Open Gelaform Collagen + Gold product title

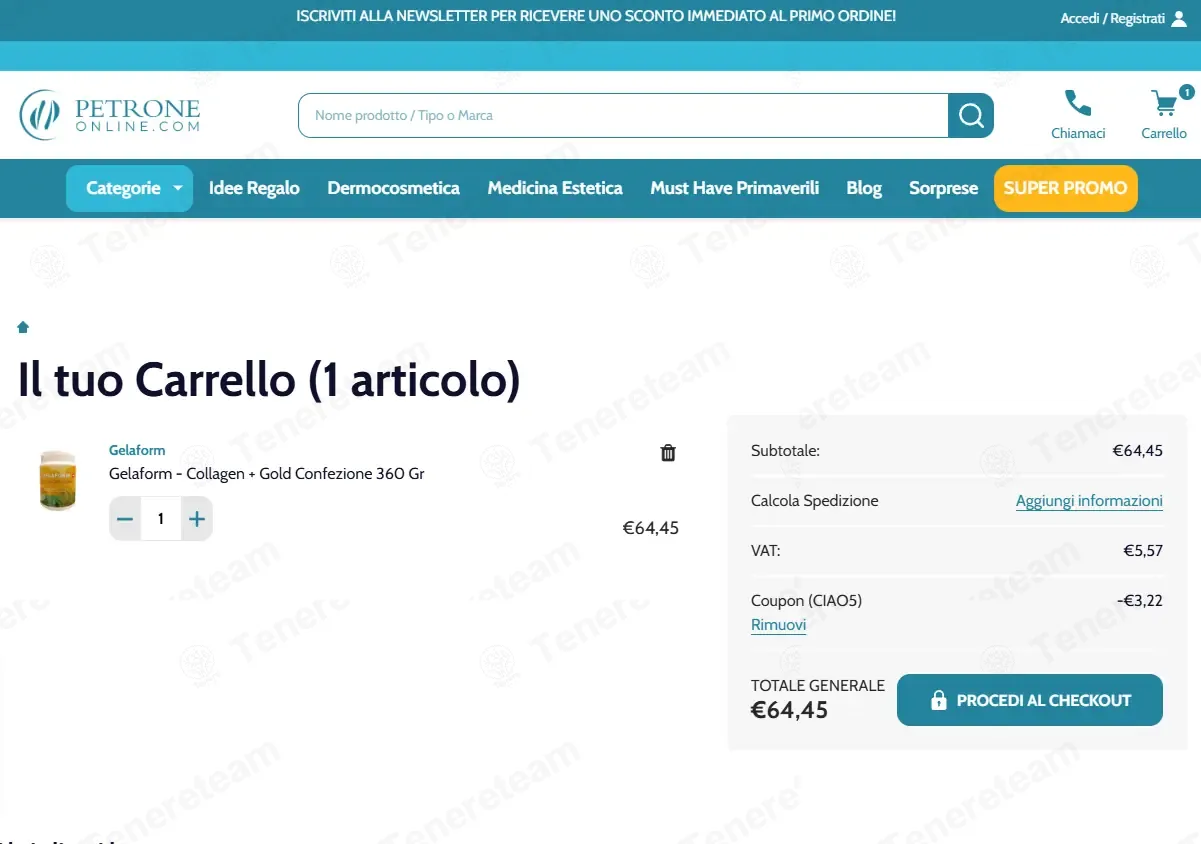267,474
